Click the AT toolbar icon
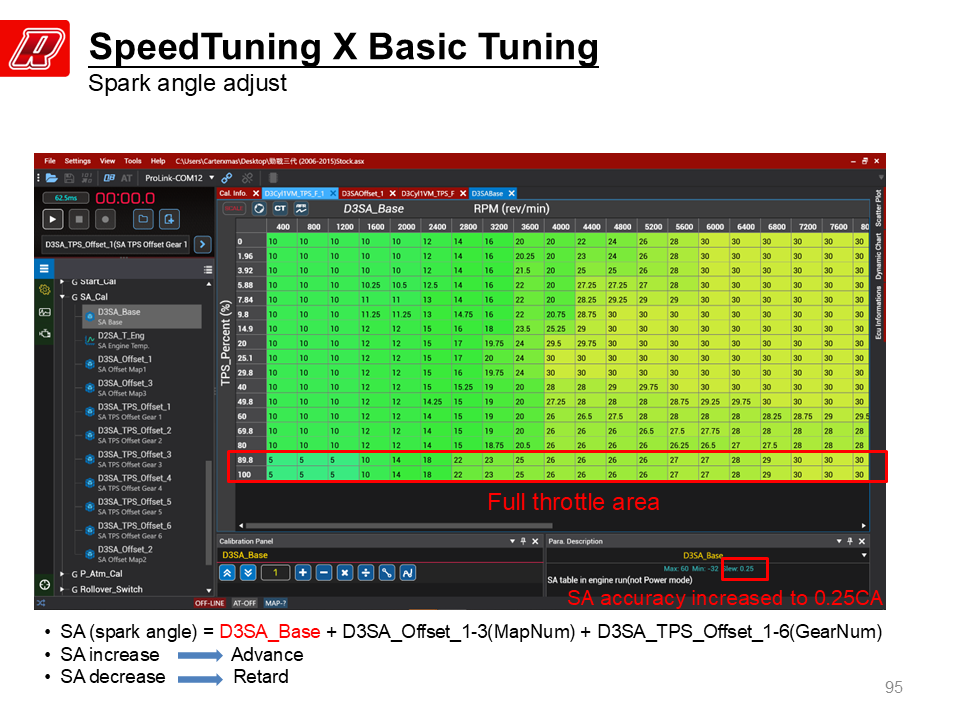Screen dimensions: 960x720 point(127,178)
